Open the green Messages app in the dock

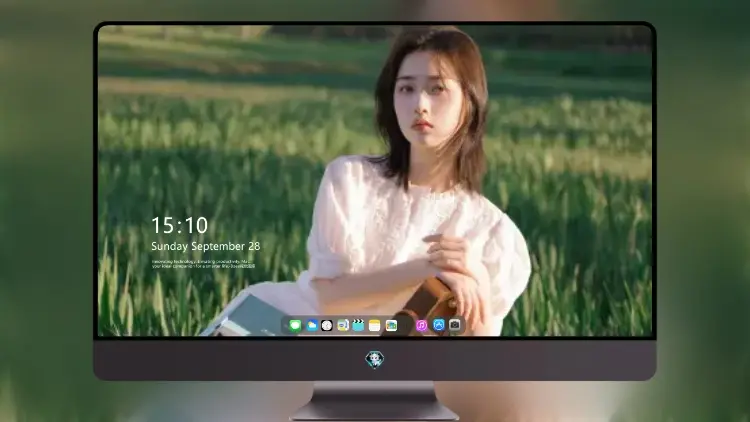295,326
